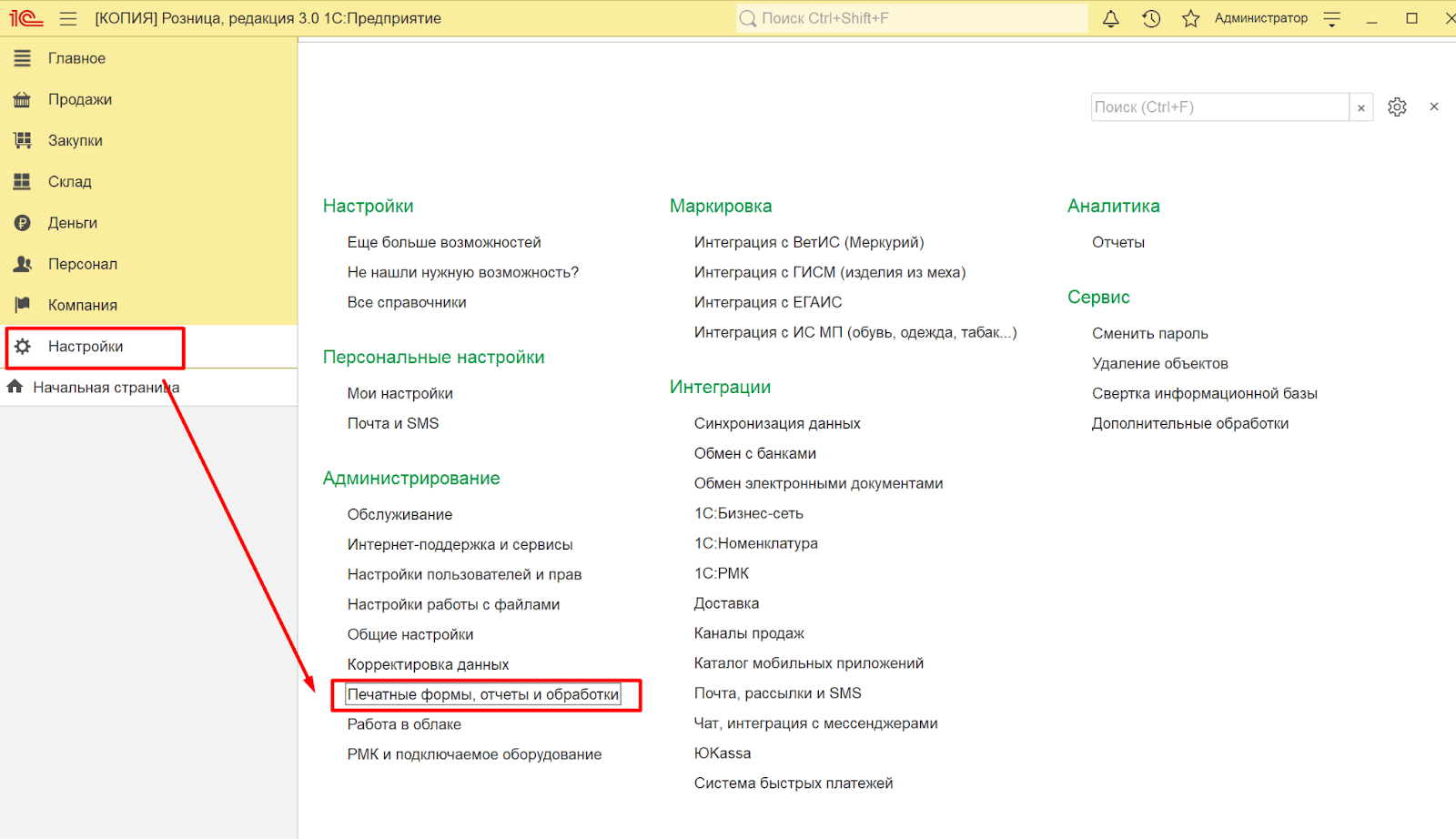
Task: Click the Склад warehouse icon
Action: [23, 181]
